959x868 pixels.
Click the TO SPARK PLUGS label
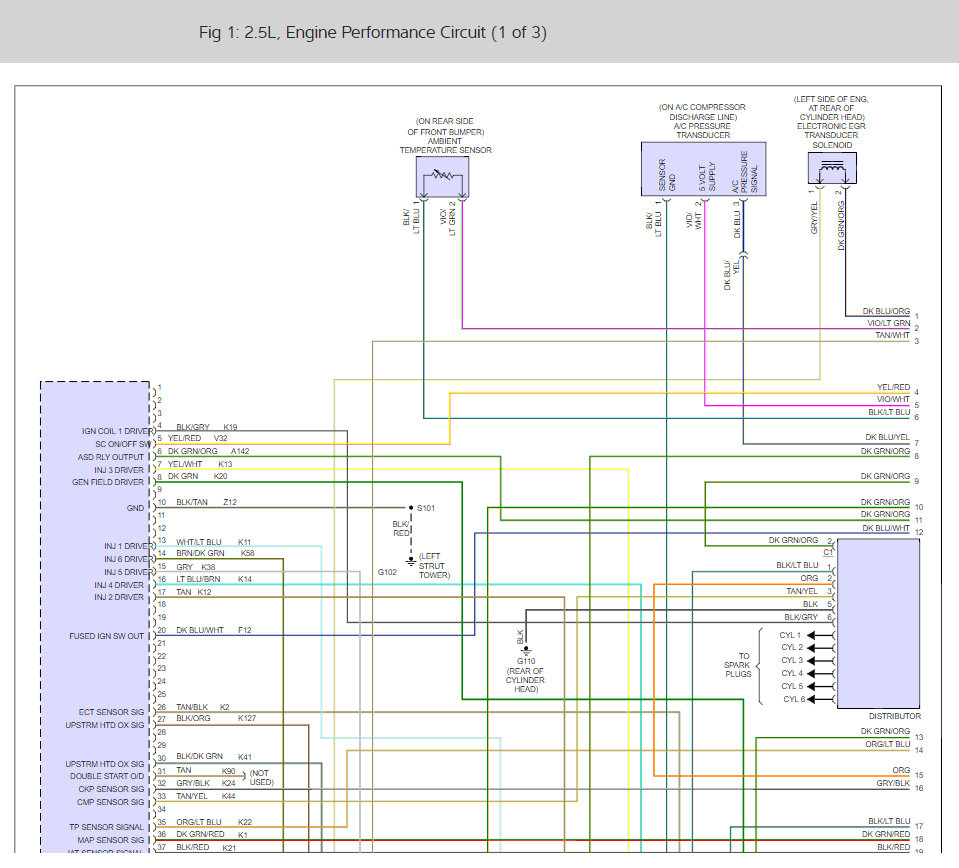click(738, 665)
